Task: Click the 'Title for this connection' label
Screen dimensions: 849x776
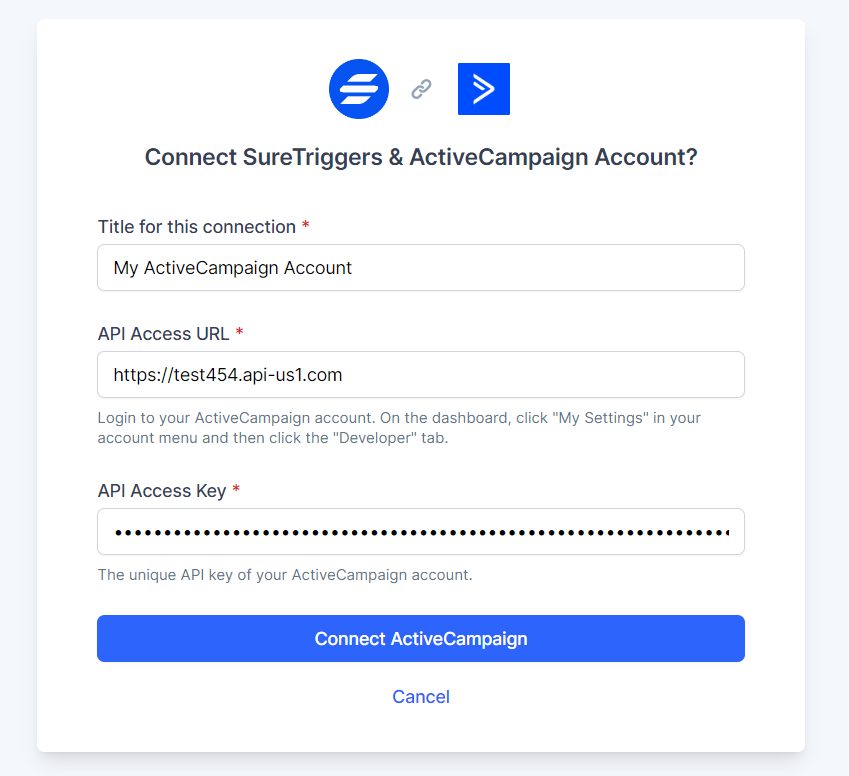Action: [x=197, y=227]
